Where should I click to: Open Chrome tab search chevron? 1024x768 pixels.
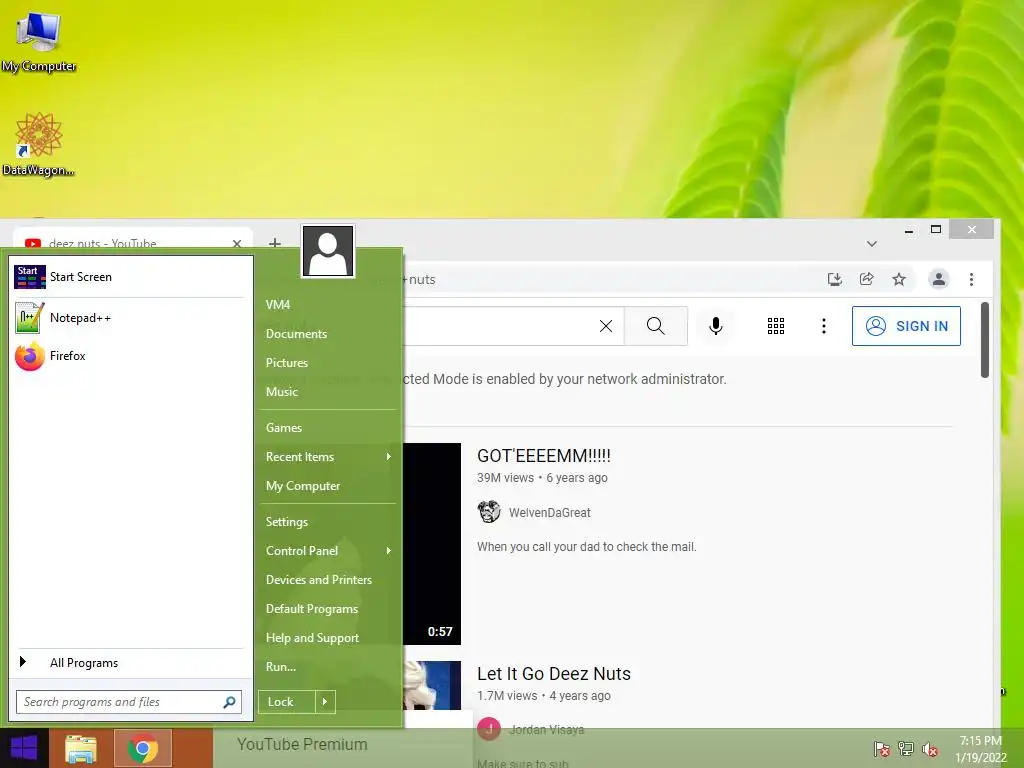(872, 244)
